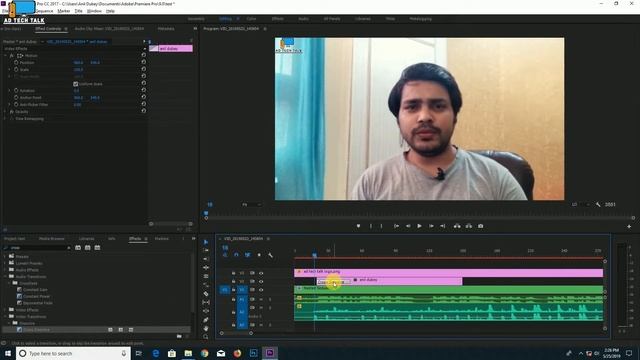The width and height of the screenshot is (640, 360).
Task: Step back one frame
Action: (x=408, y=226)
